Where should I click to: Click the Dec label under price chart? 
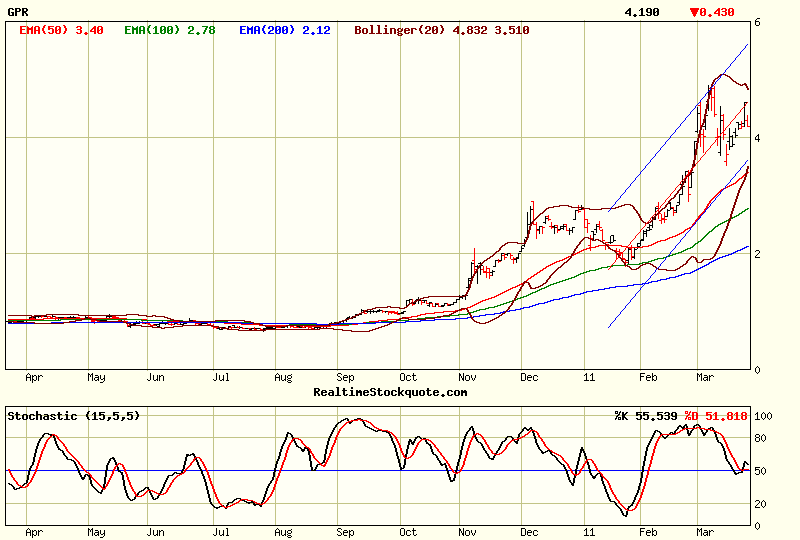point(529,377)
